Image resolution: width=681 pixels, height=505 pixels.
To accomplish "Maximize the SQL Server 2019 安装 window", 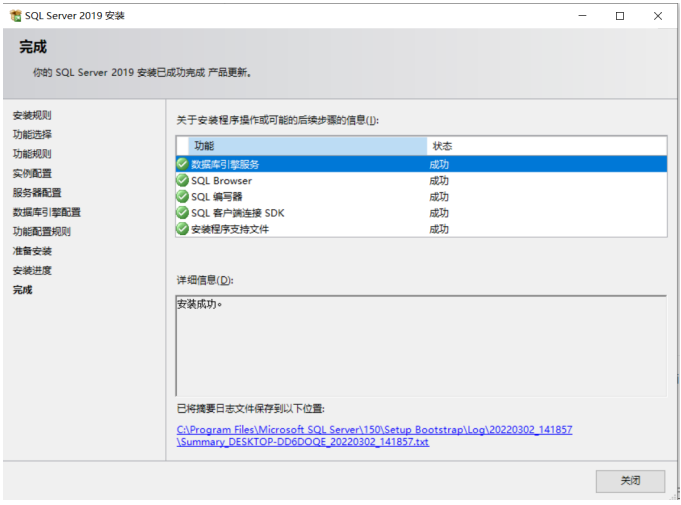I will [620, 16].
